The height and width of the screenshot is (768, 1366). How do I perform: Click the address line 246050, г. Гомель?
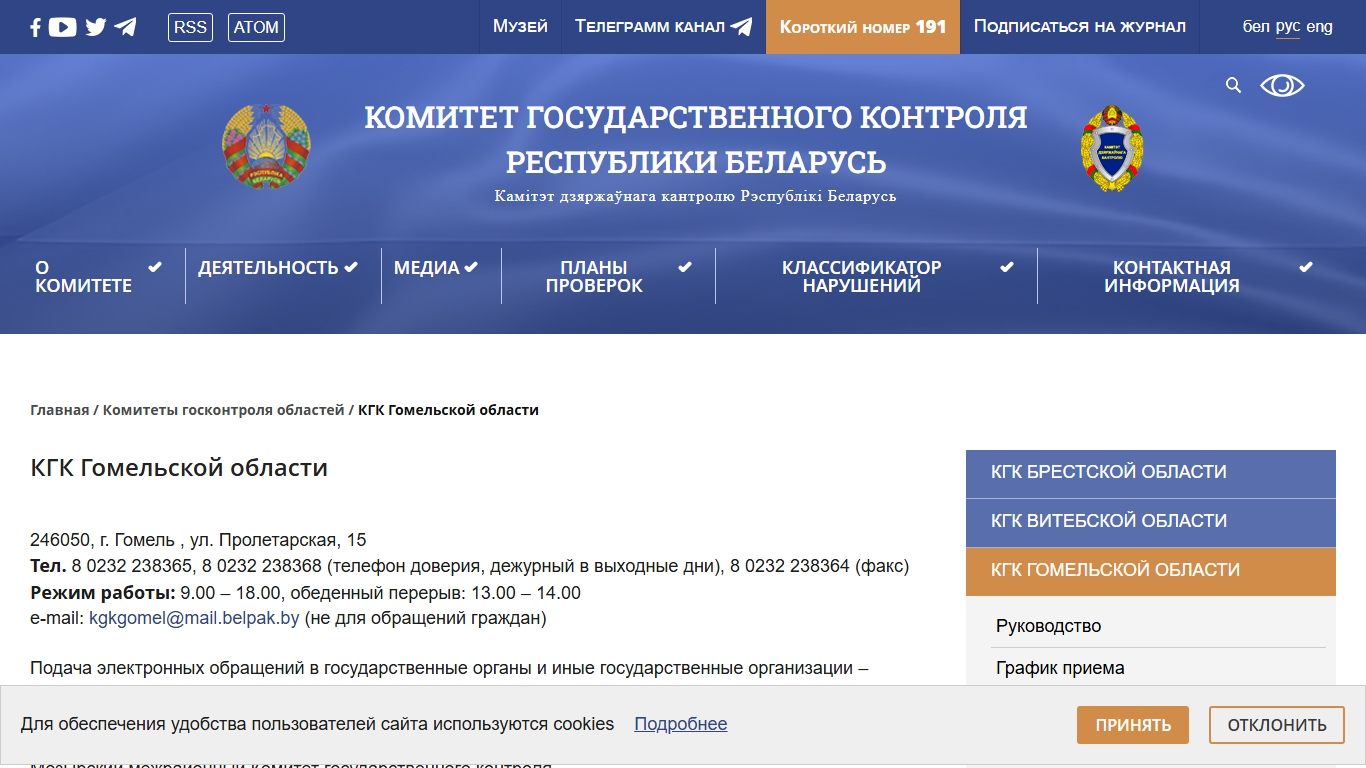[198, 540]
